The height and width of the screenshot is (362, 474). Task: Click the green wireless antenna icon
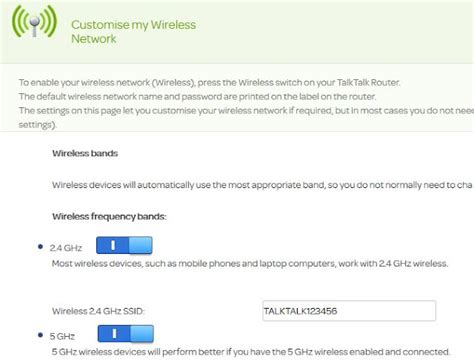[34, 21]
